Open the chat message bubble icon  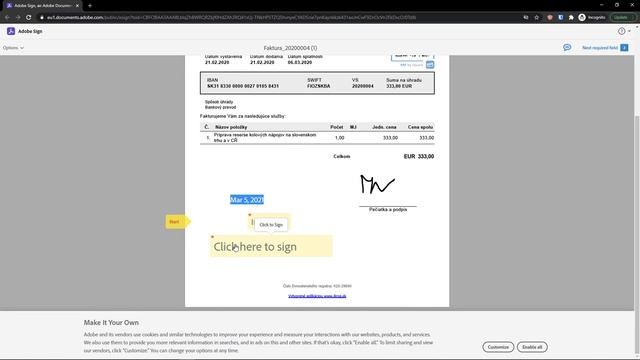tap(567, 48)
